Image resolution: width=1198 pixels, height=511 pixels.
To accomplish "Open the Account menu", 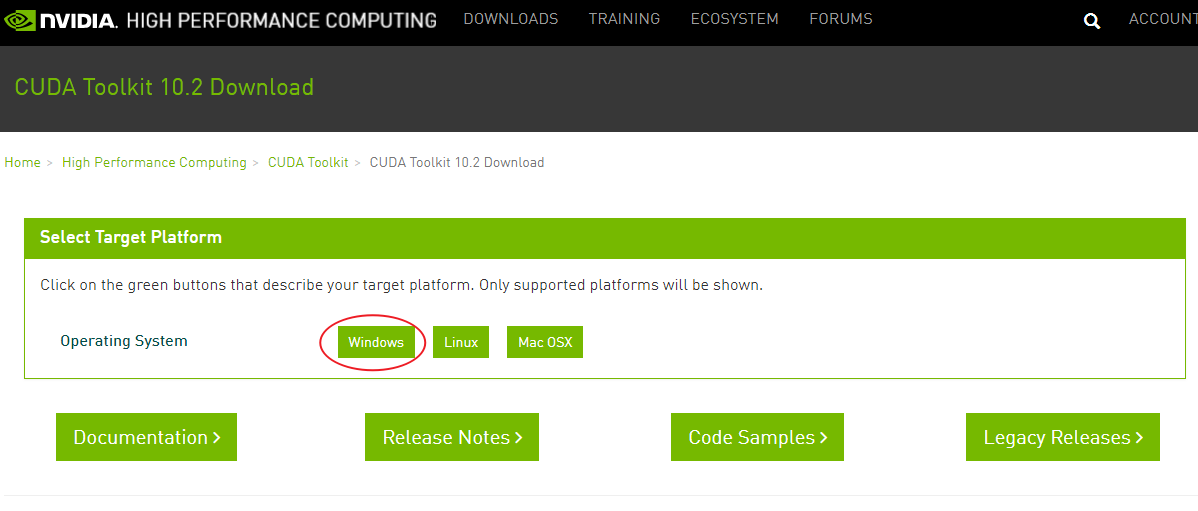I will coord(1163,19).
